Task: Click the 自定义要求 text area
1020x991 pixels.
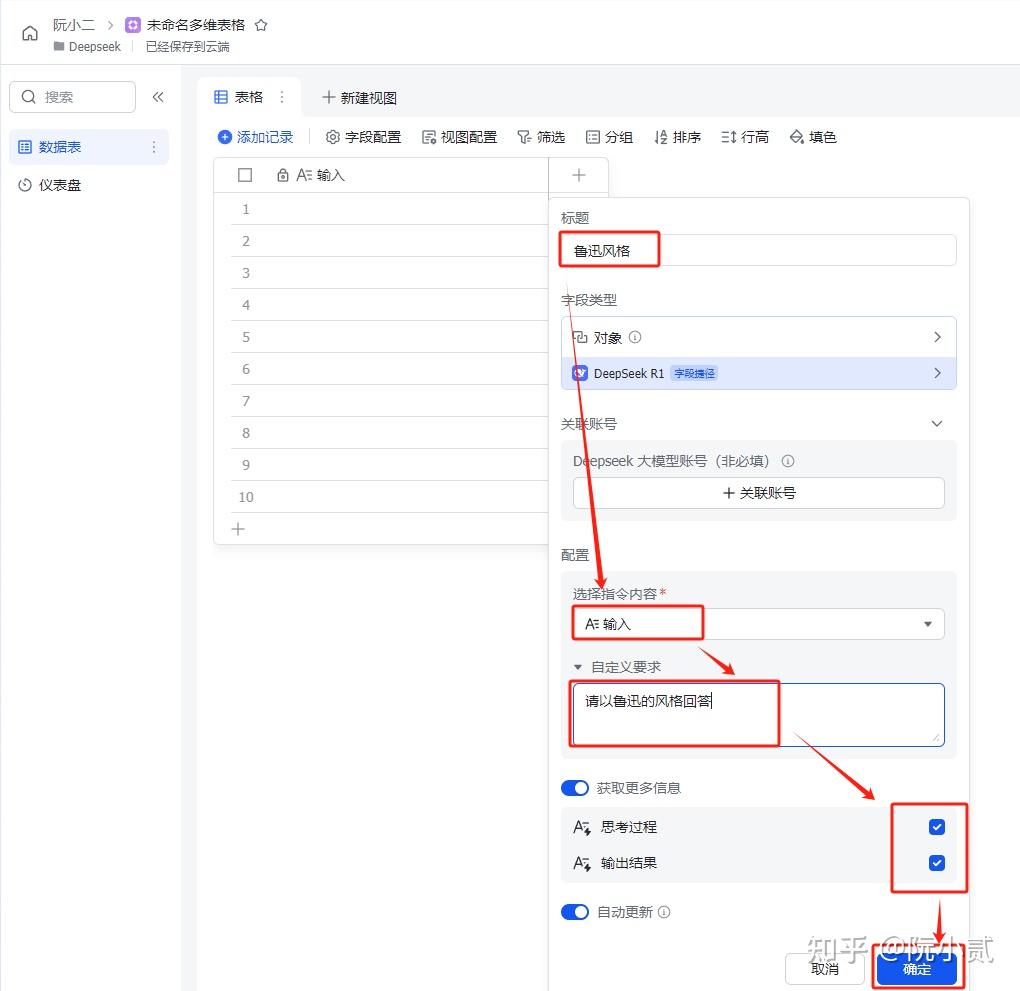Action: coord(758,714)
